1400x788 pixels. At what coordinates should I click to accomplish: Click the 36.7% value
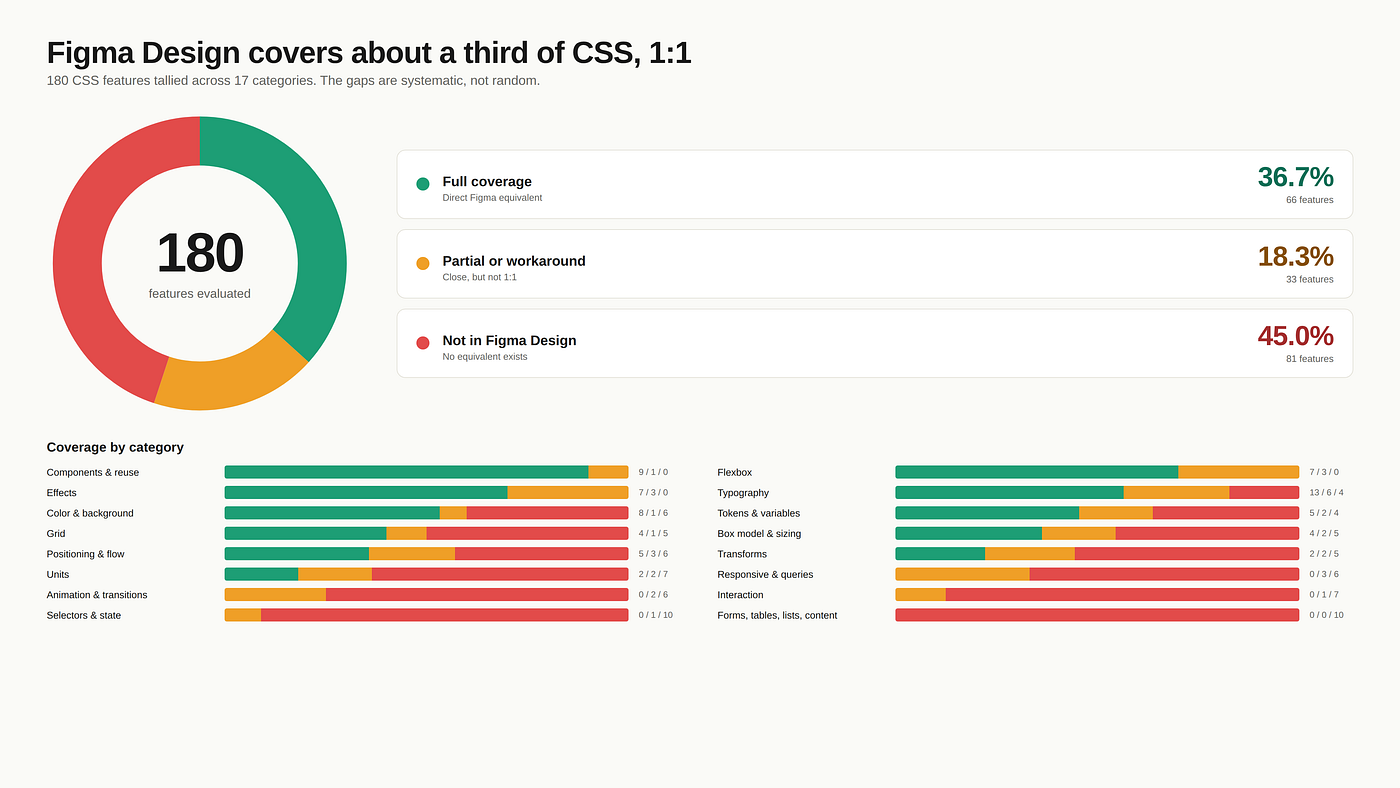click(1295, 177)
